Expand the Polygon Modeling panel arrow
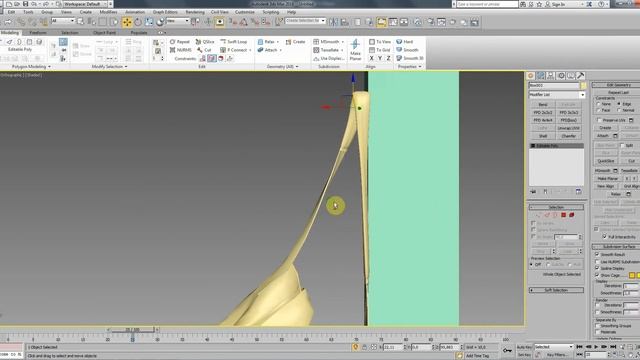The height and width of the screenshot is (360, 640). click(x=49, y=67)
